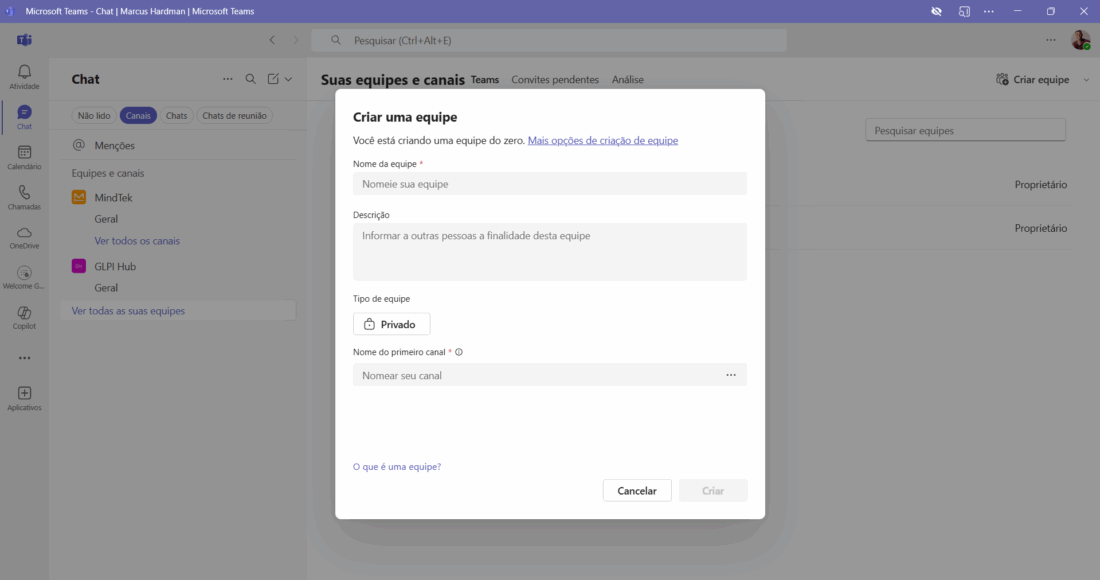The height and width of the screenshot is (580, 1100).
Task: Focus the Descrição text area
Action: 550,252
